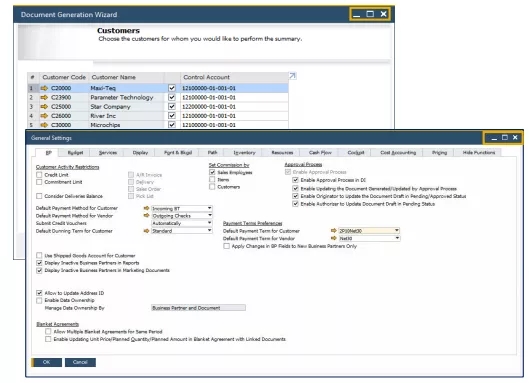Select the Cockpit tab
Image resolution: width=531 pixels, height=383 pixels.
[356, 153]
